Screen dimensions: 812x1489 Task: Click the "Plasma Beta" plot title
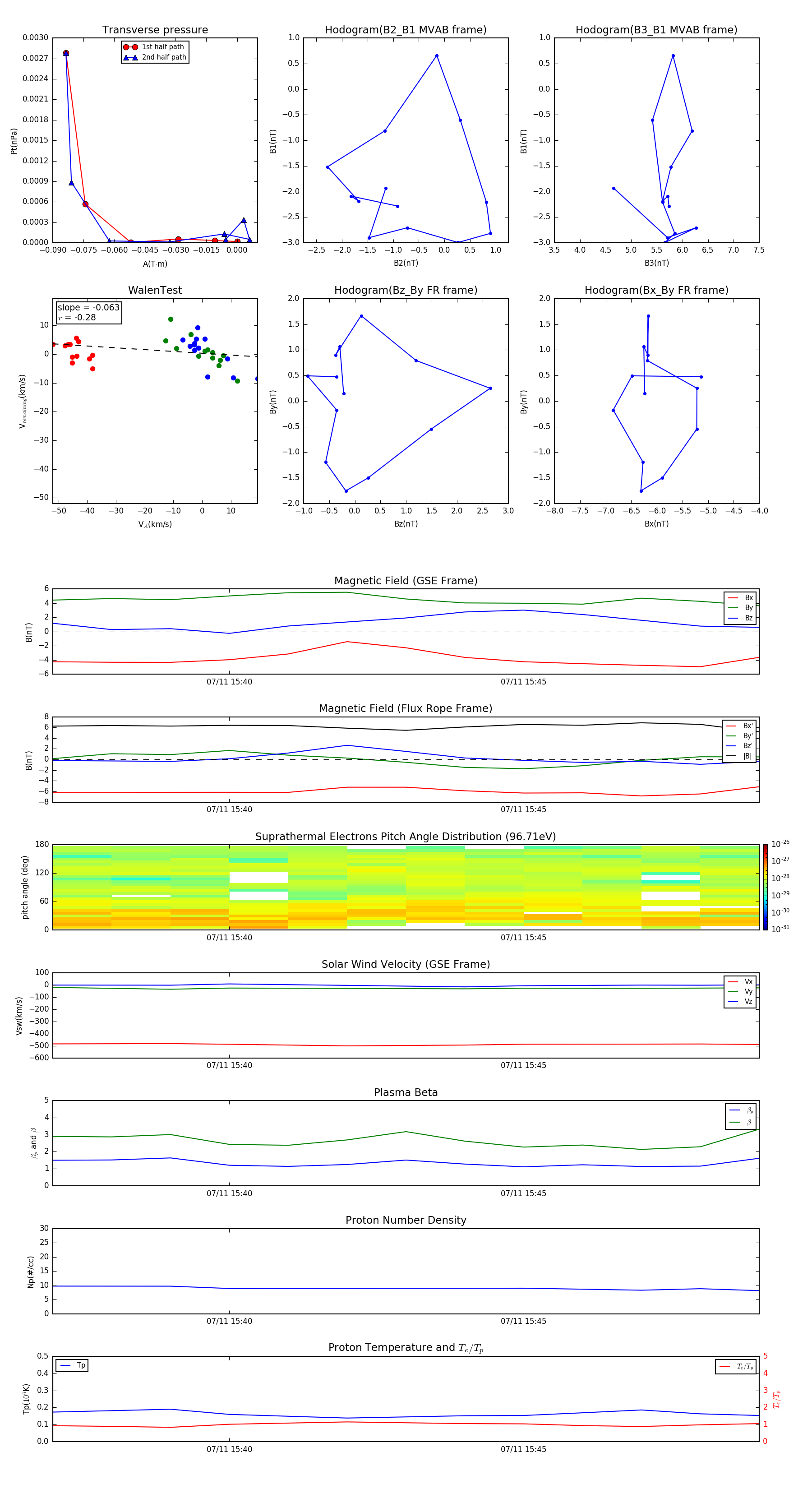point(406,1093)
